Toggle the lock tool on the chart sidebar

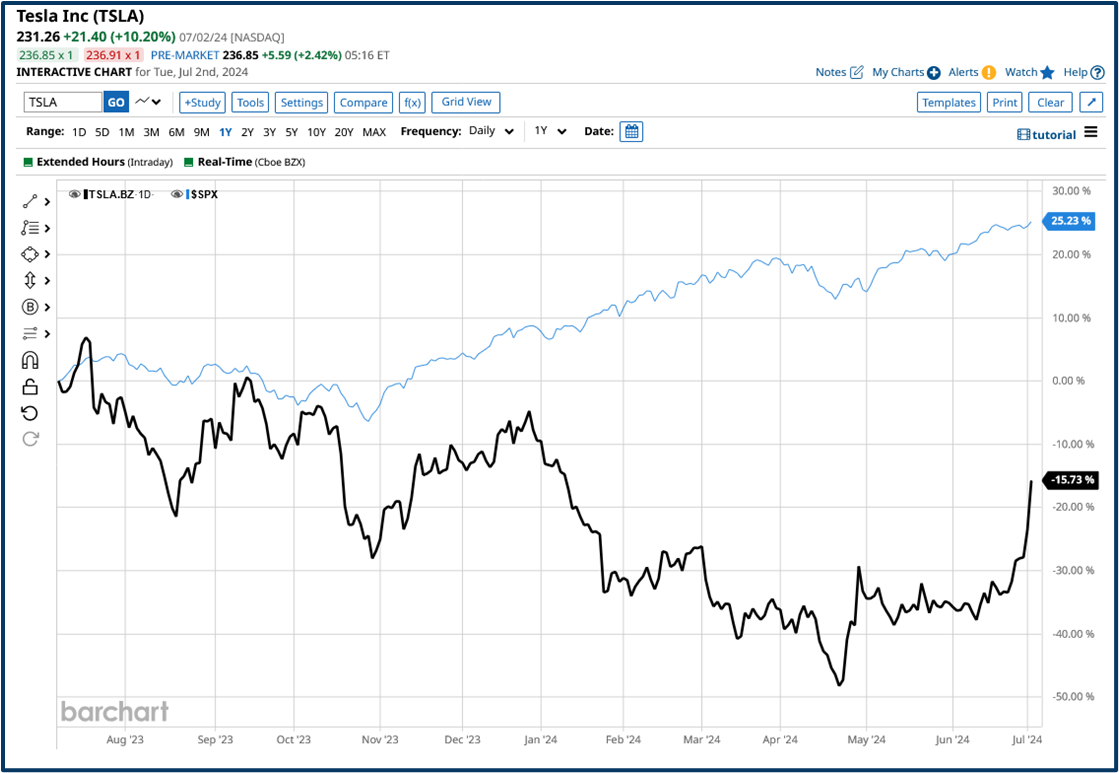(x=28, y=386)
